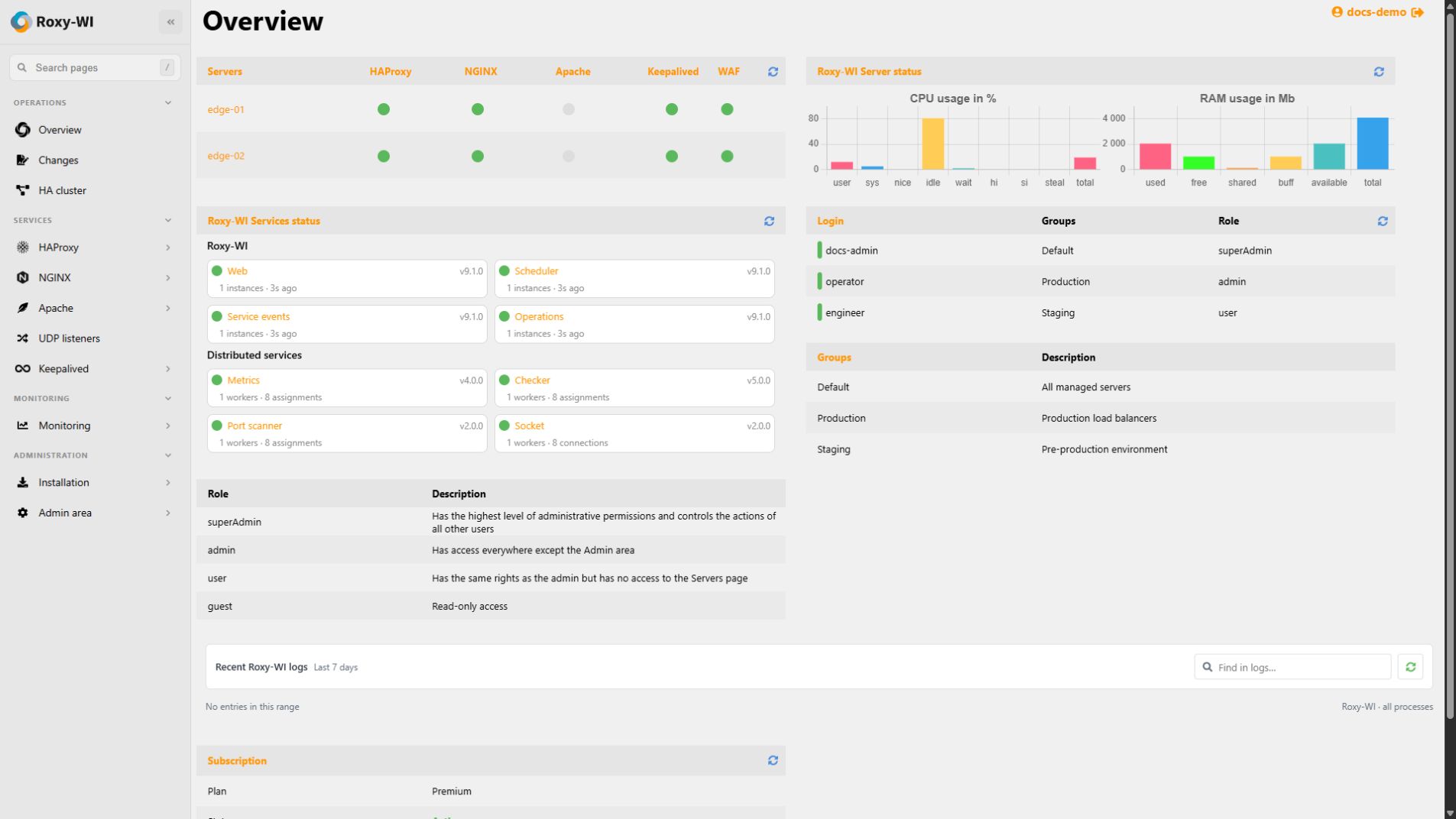
Task: Click edge-01 HAProxy status dot
Action: [384, 109]
